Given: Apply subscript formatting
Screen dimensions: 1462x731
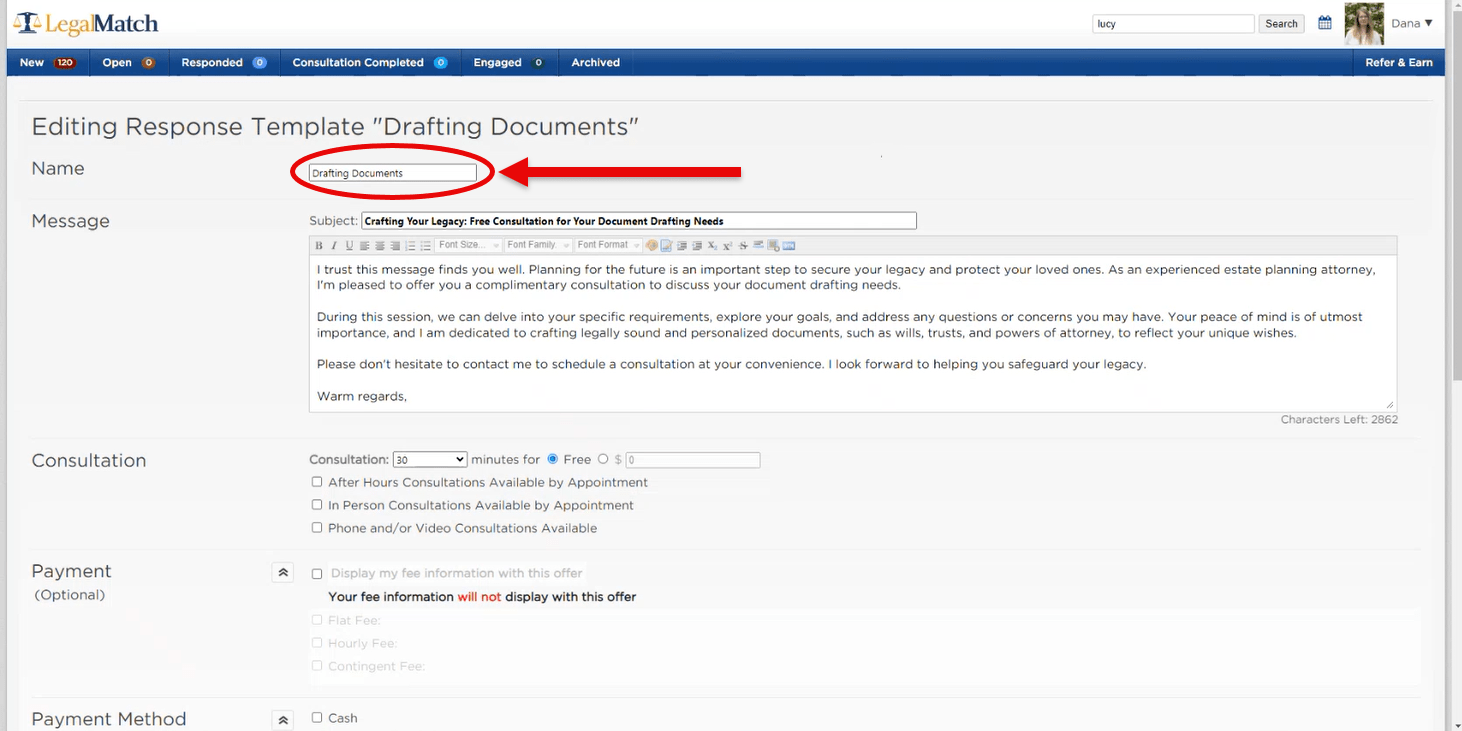Looking at the screenshot, I should [712, 246].
